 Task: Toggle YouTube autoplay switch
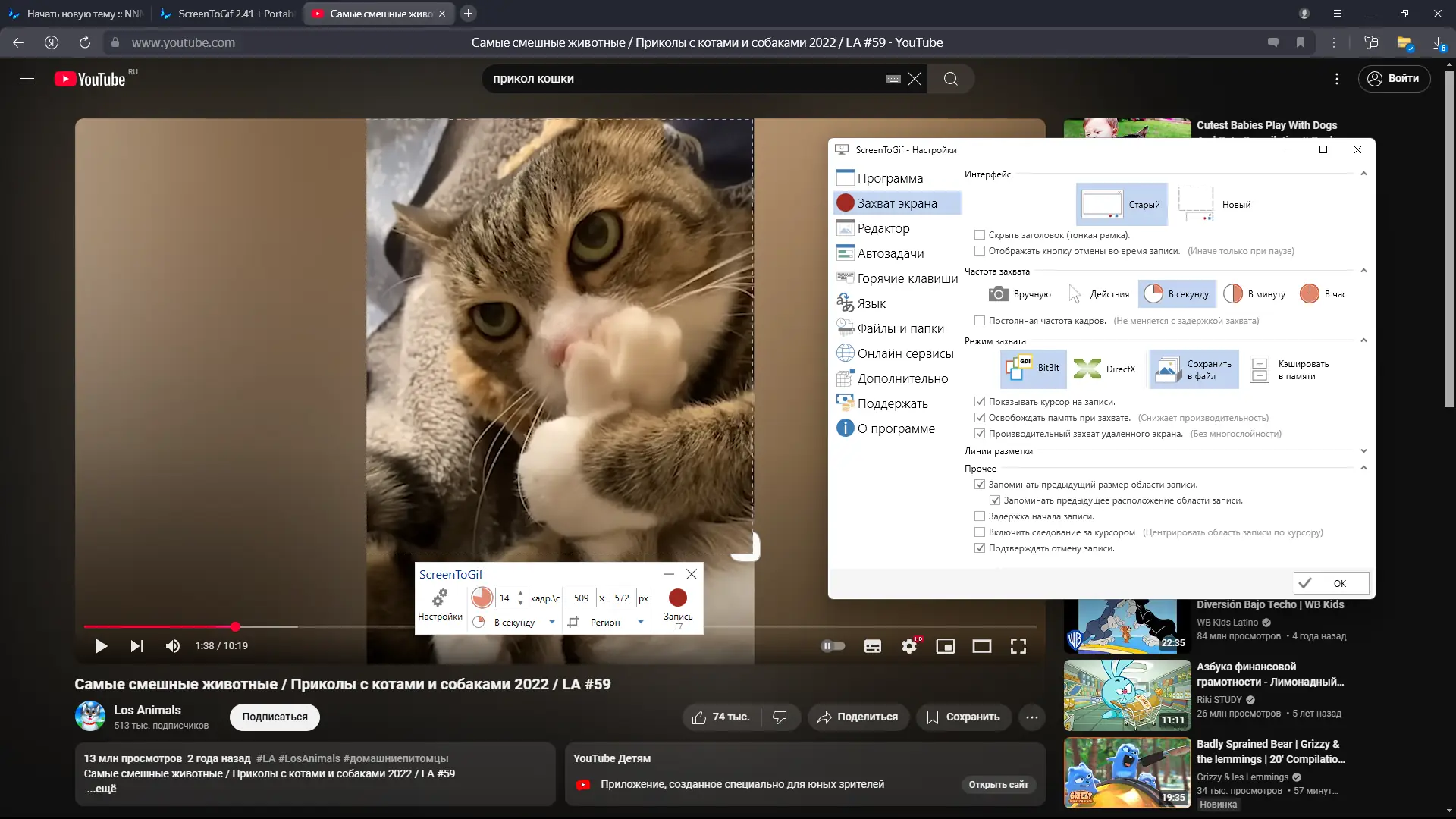[833, 646]
